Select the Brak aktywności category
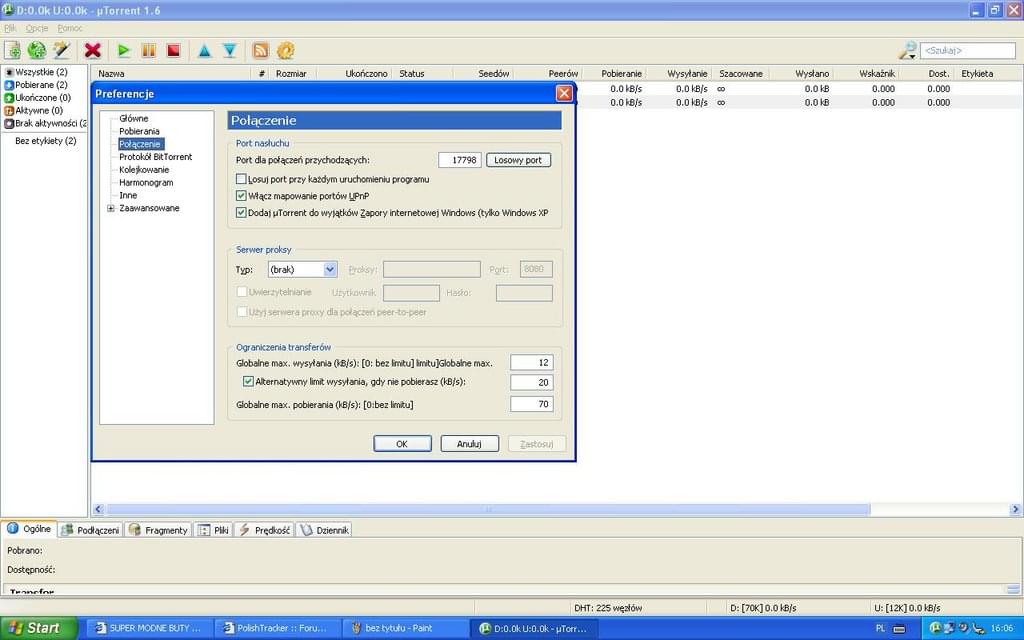The width and height of the screenshot is (1024, 640). [46, 123]
